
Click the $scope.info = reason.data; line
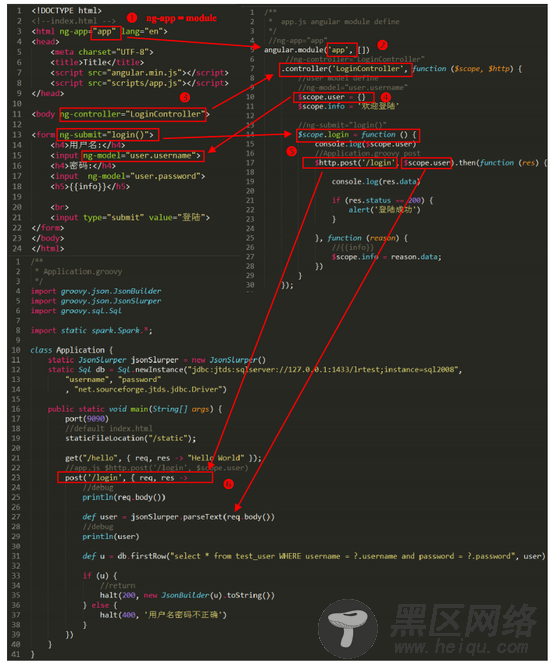click(387, 257)
